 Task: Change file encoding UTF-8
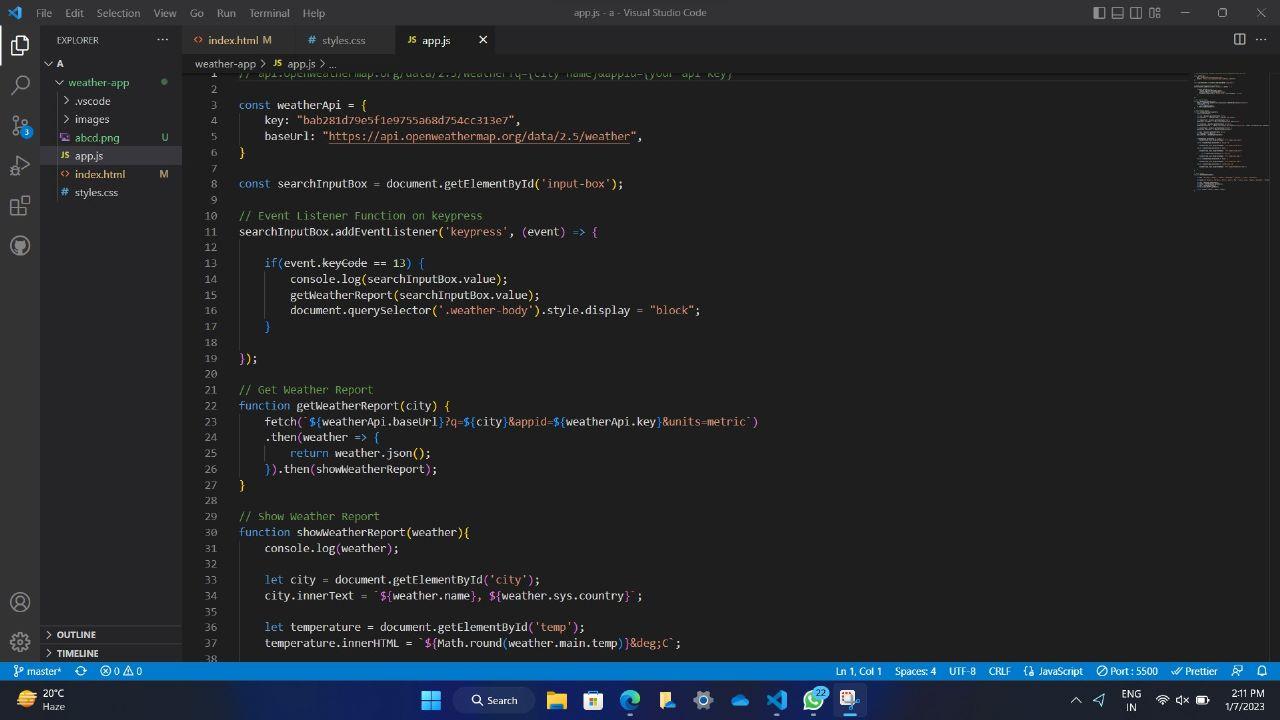(962, 671)
